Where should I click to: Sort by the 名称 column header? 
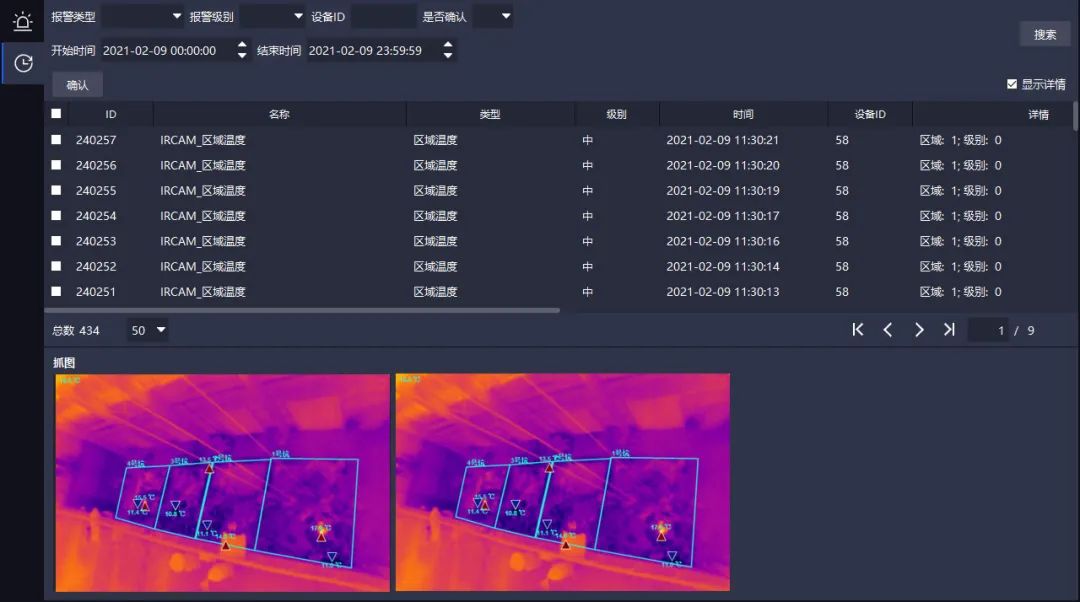click(279, 114)
